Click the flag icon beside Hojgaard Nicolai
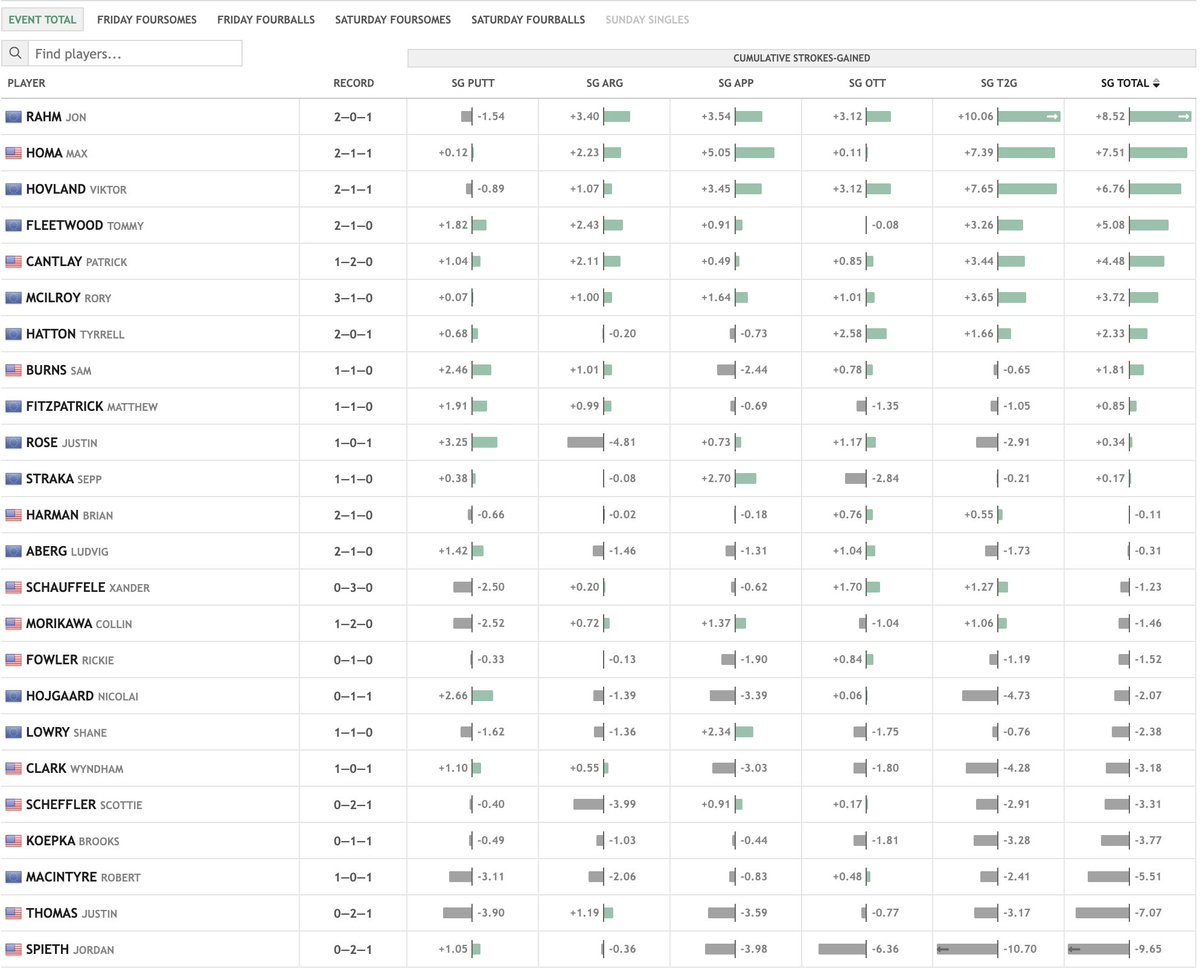 [13, 695]
